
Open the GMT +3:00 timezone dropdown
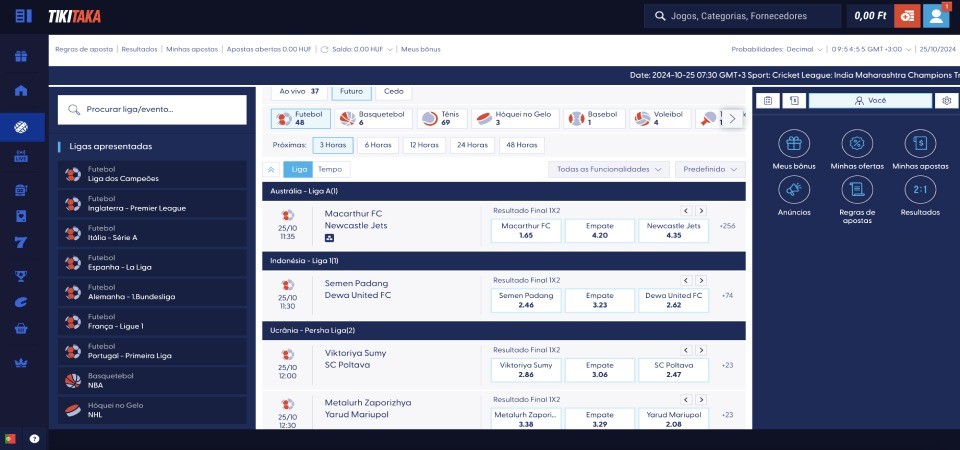[871, 50]
